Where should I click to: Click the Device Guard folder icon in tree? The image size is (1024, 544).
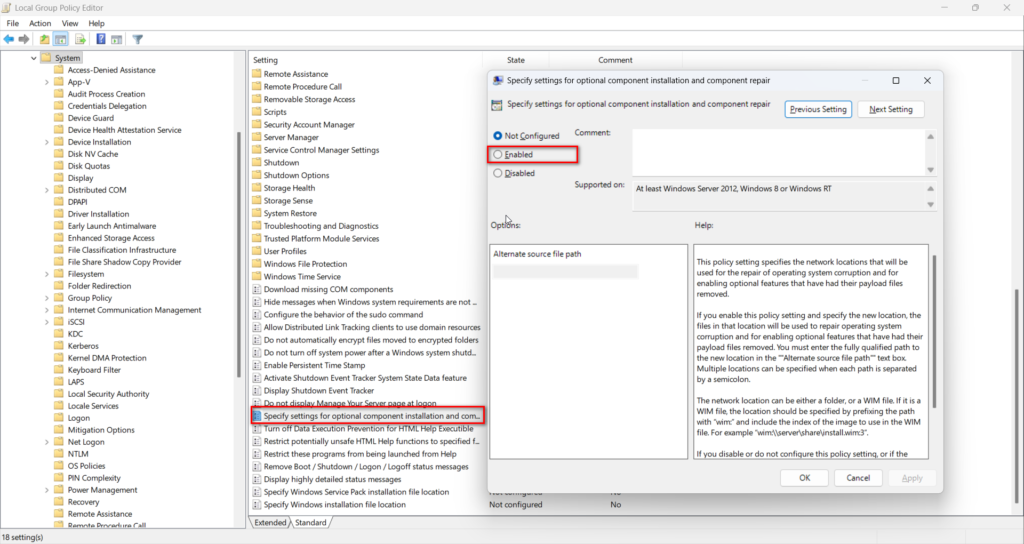pyautogui.click(x=59, y=118)
